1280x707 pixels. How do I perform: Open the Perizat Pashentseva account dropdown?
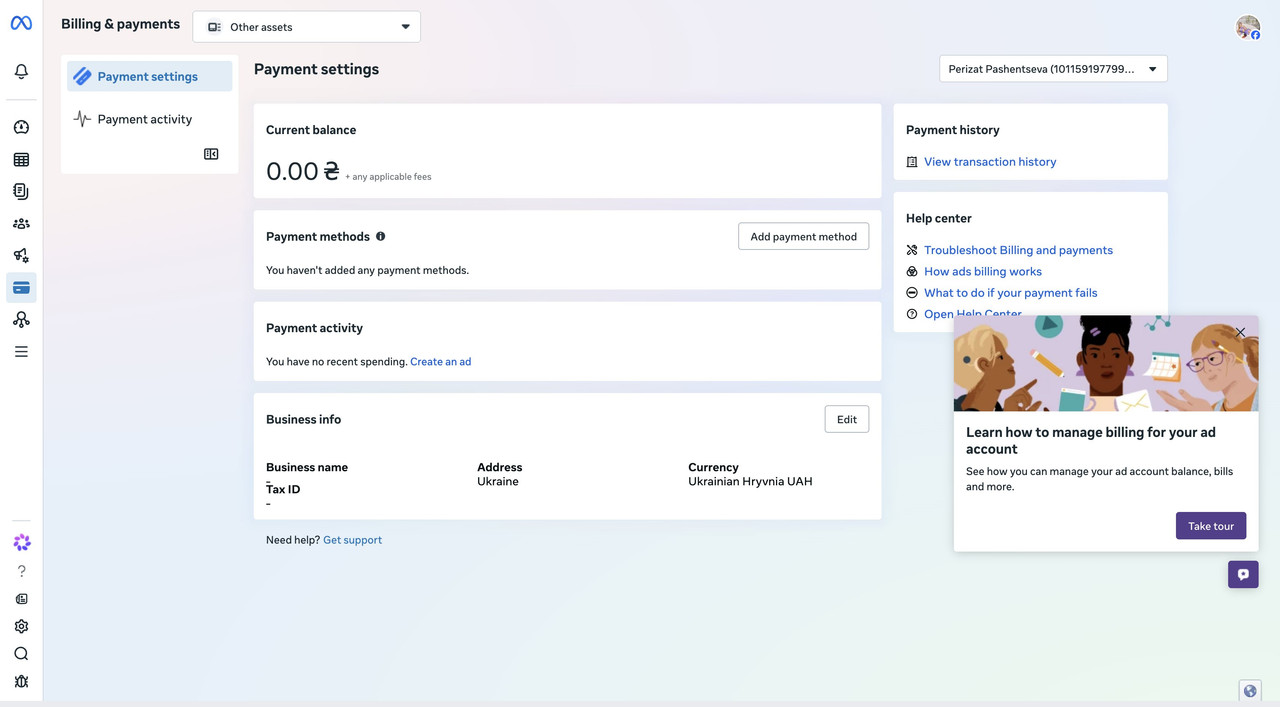1053,69
